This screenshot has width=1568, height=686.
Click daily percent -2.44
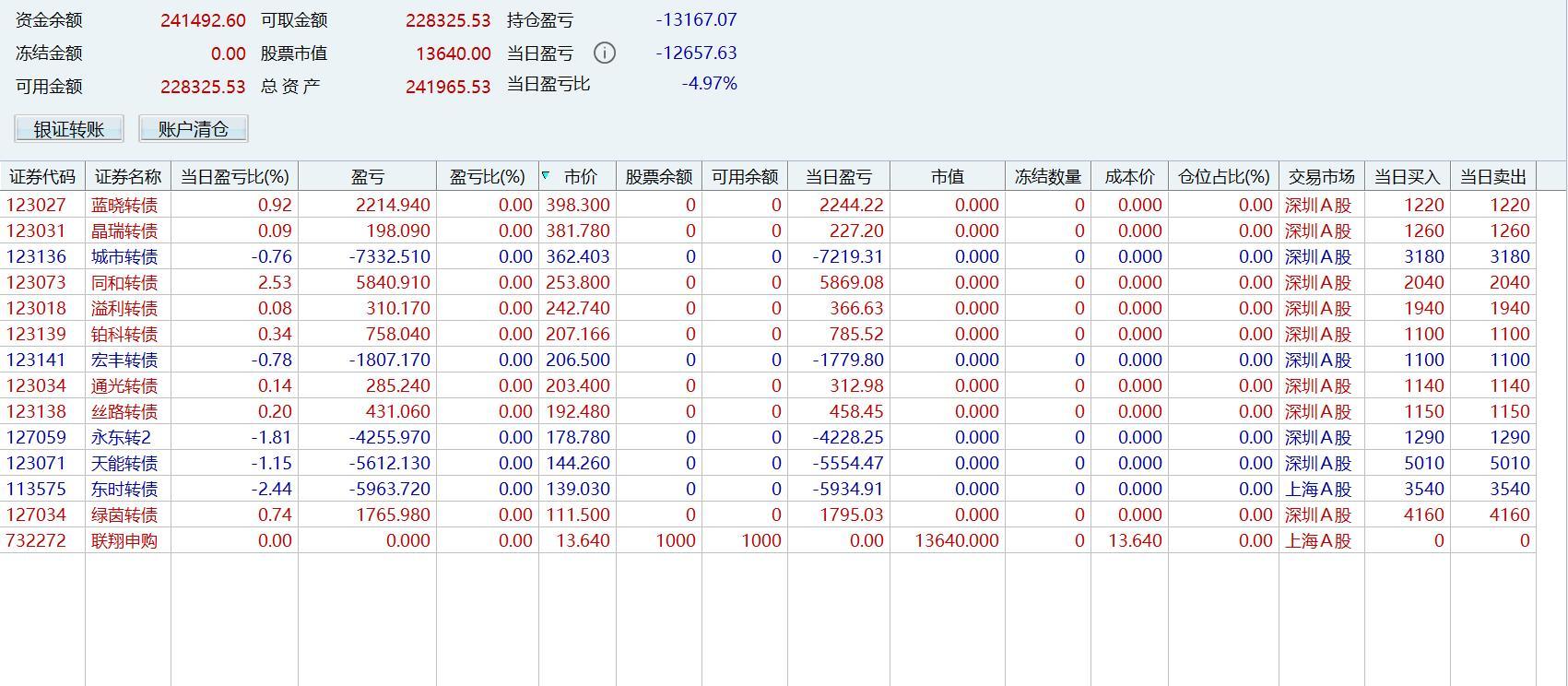pyautogui.click(x=272, y=489)
